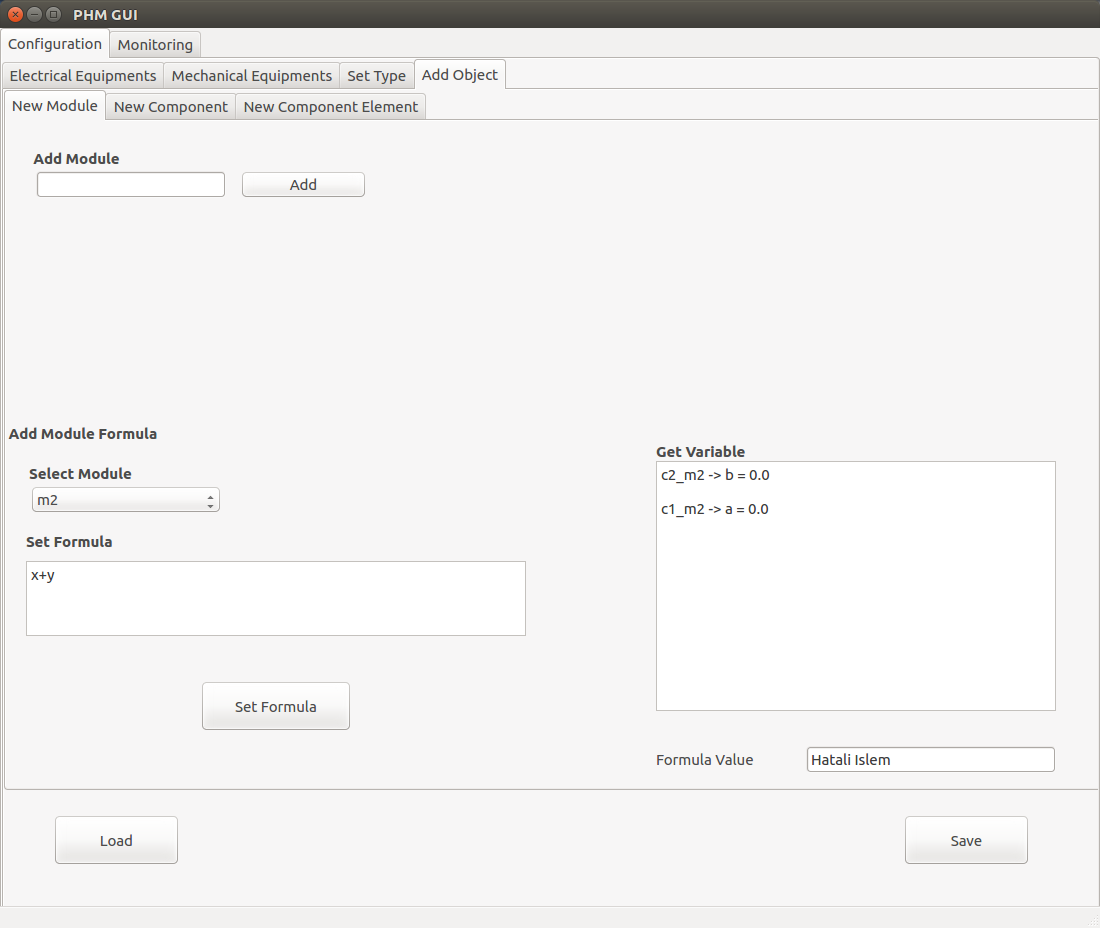1100x928 pixels.
Task: Open the New Component sub-tab
Action: point(170,107)
